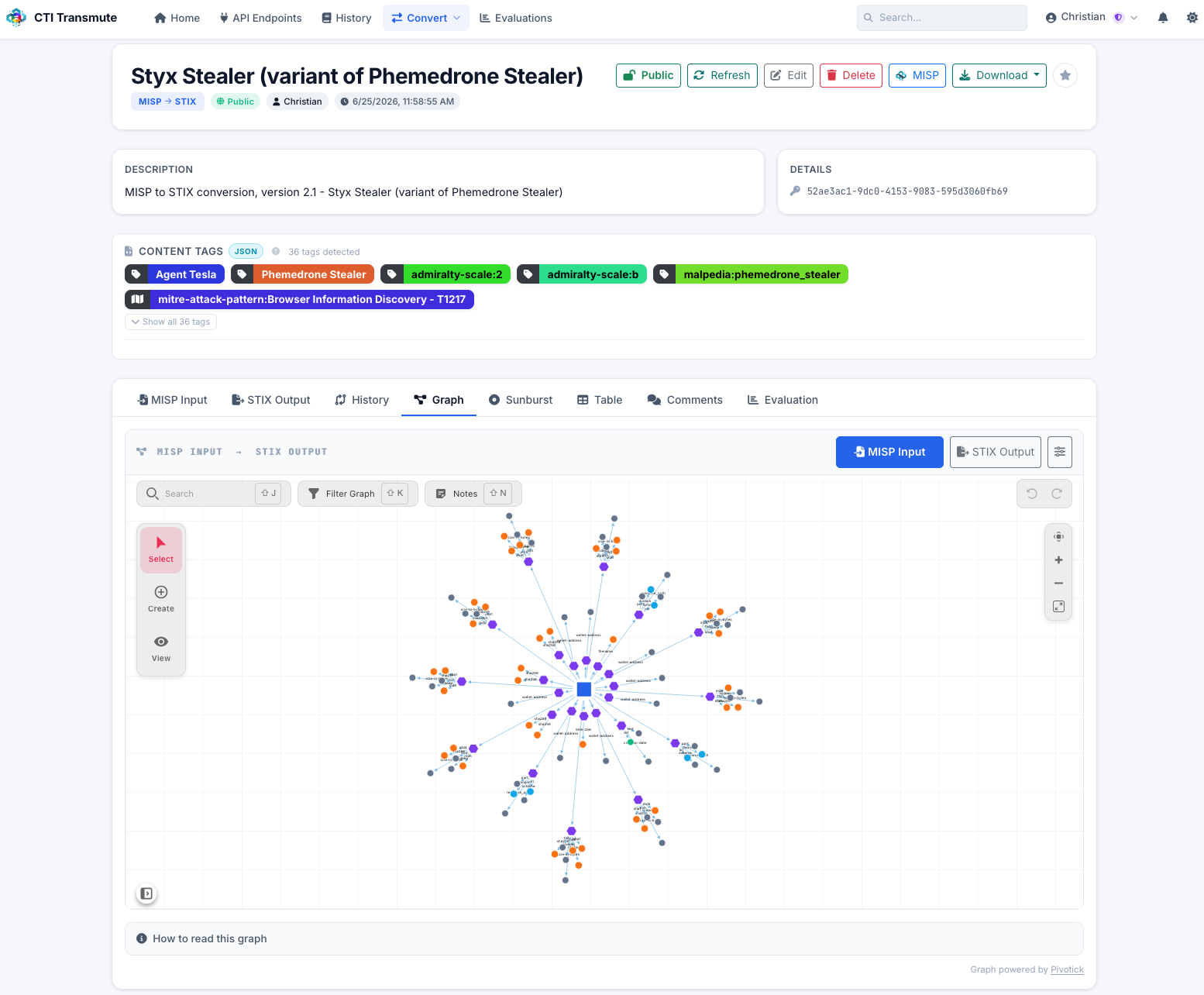Switch the graph to View mode
Viewport: 1204px width, 995px height.
click(x=161, y=649)
